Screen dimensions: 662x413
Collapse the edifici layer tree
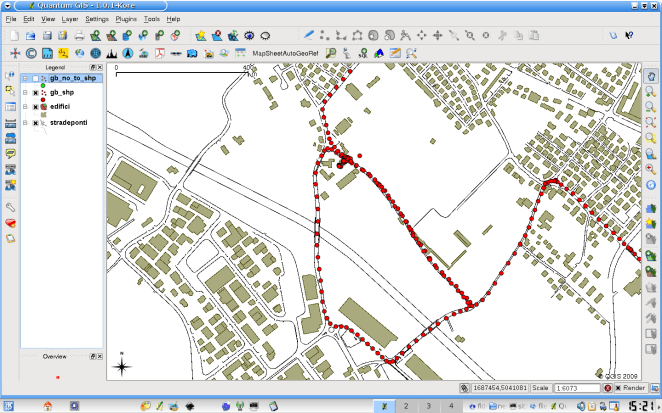pos(25,107)
